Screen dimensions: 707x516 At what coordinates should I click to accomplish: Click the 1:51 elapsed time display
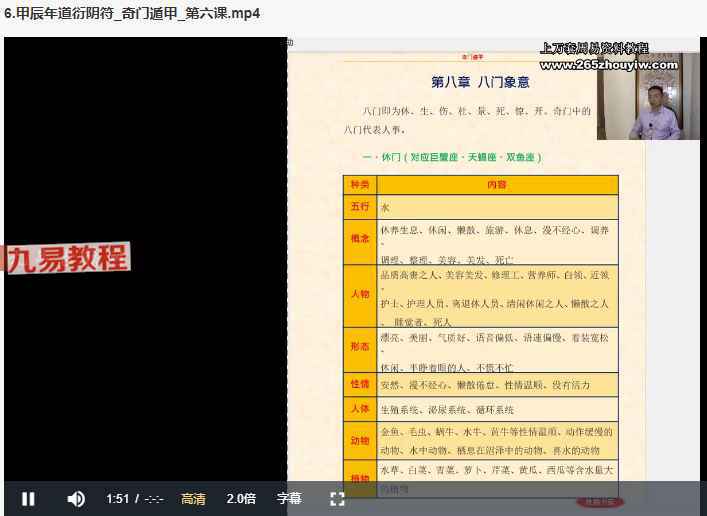tap(118, 498)
